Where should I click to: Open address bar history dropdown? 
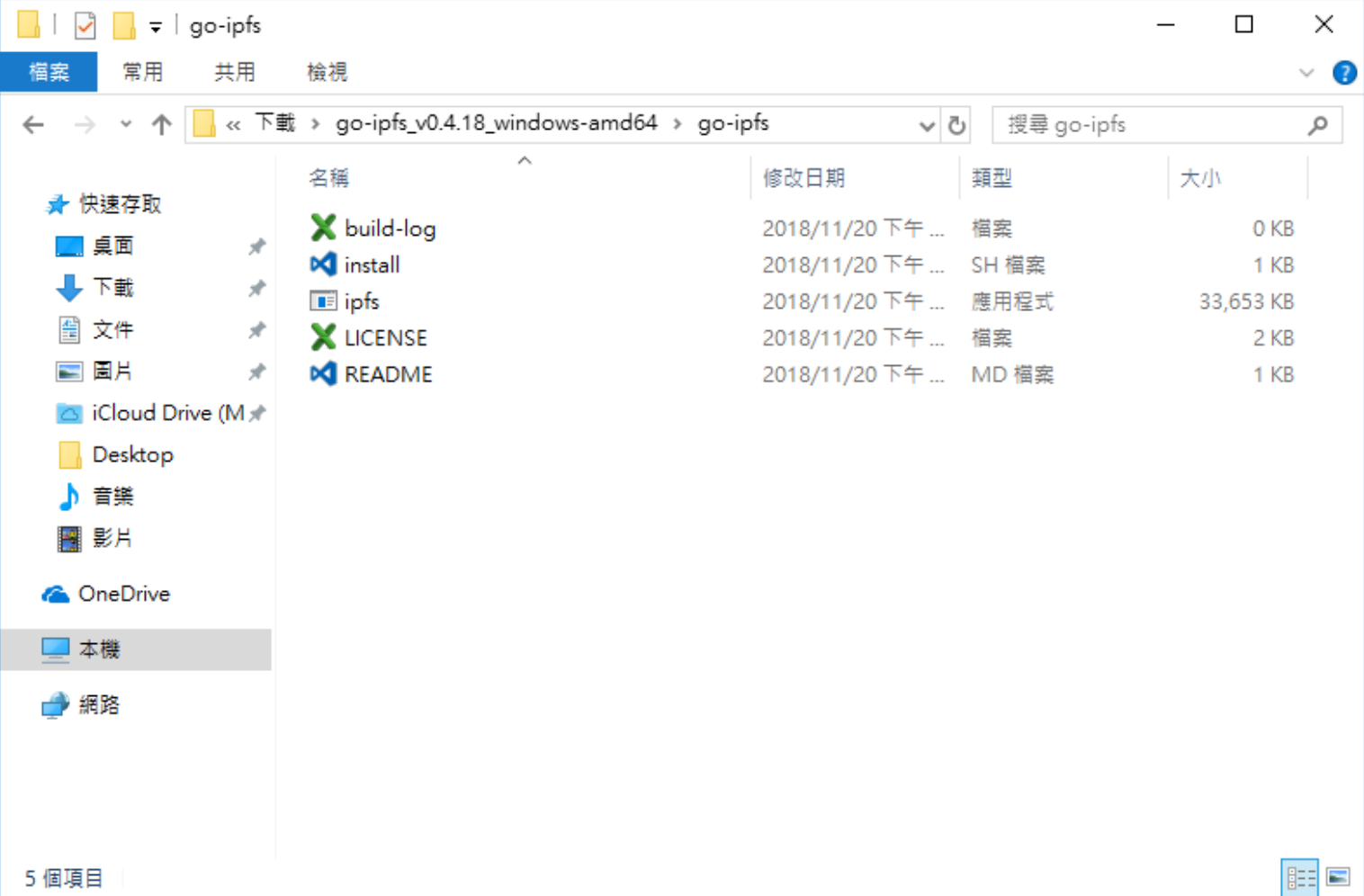928,126
